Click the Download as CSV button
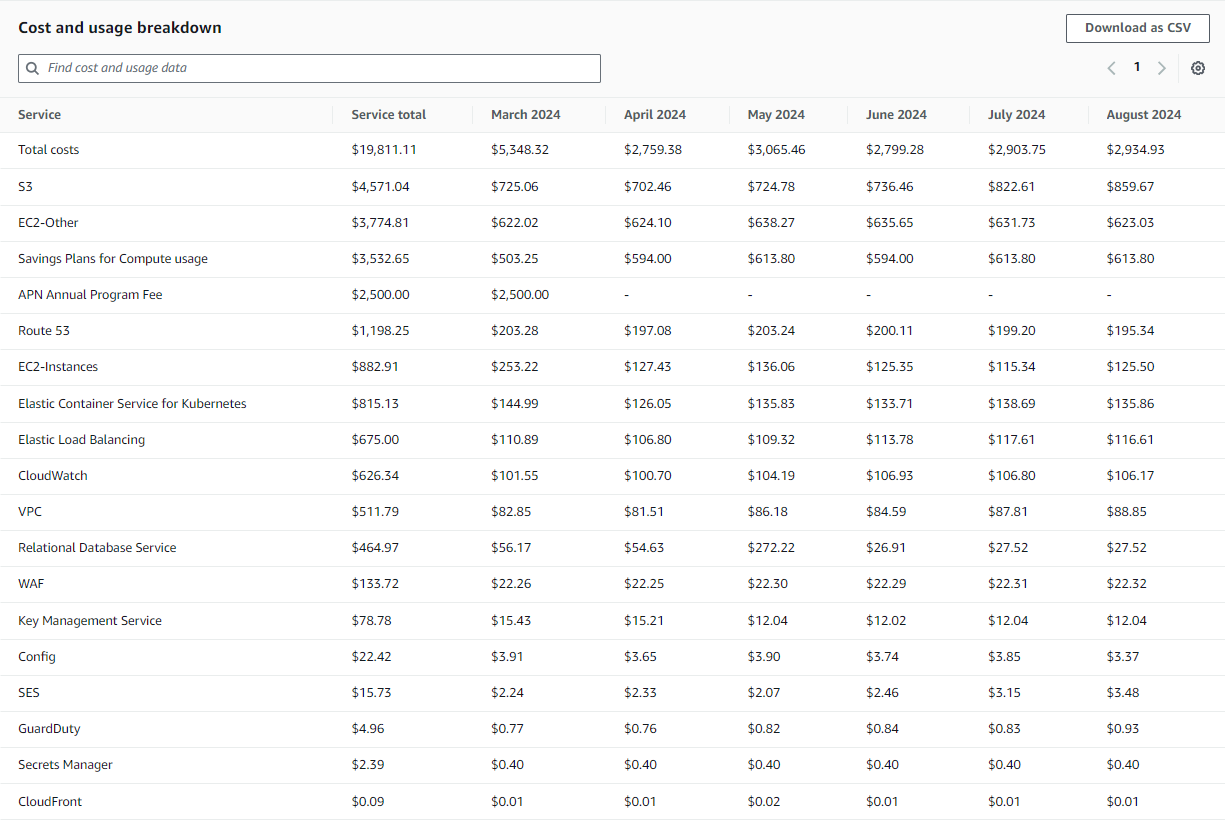Image resolution: width=1225 pixels, height=822 pixels. [x=1137, y=28]
